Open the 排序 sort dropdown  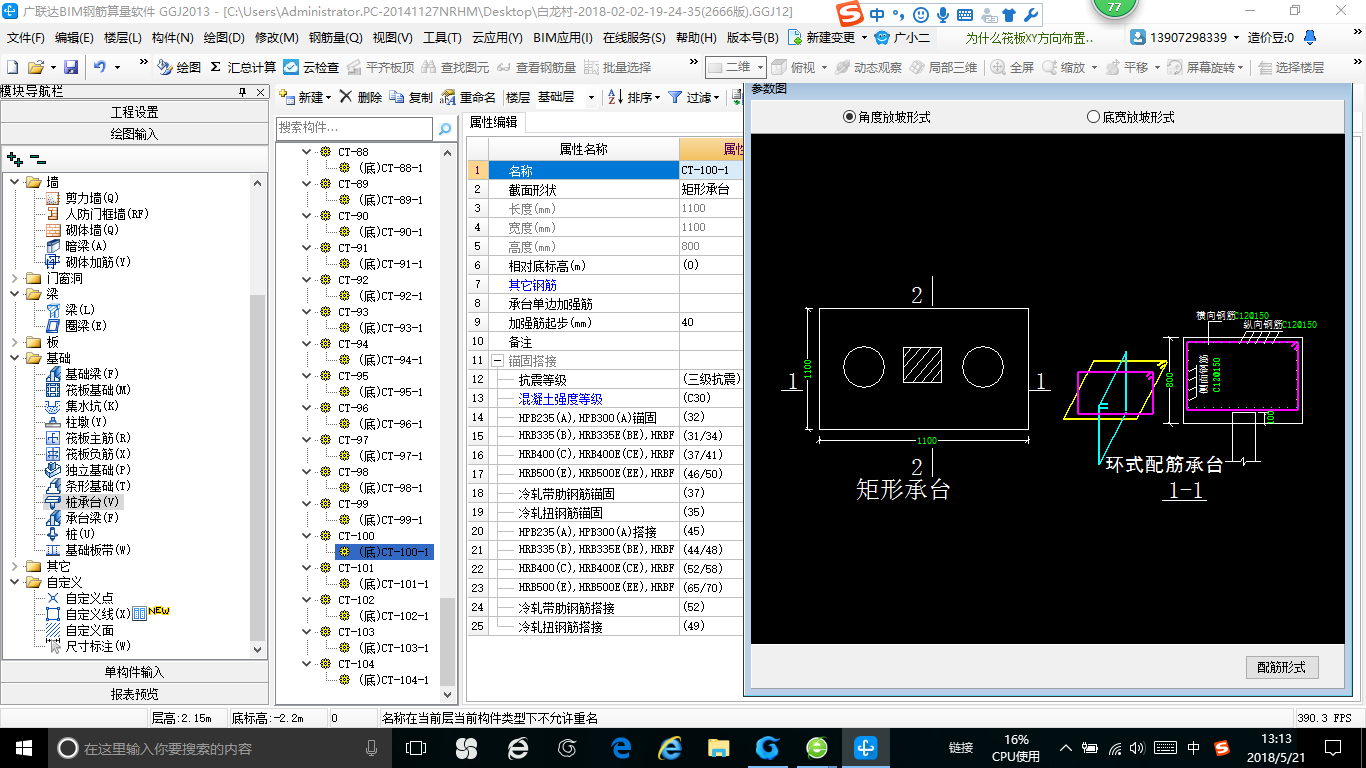click(x=634, y=97)
